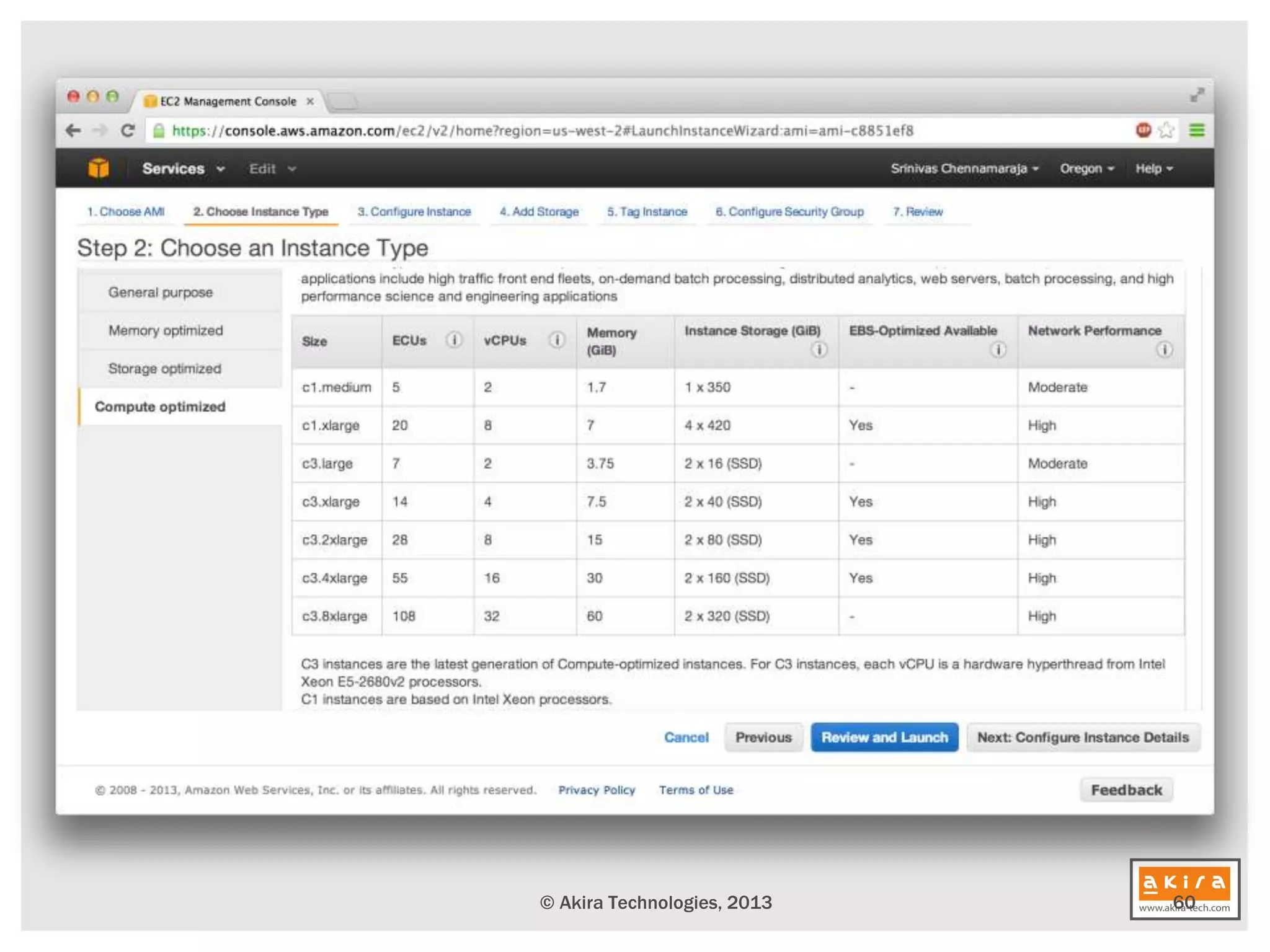Click the browser back arrow
The width and height of the screenshot is (1270, 952).
coord(73,131)
